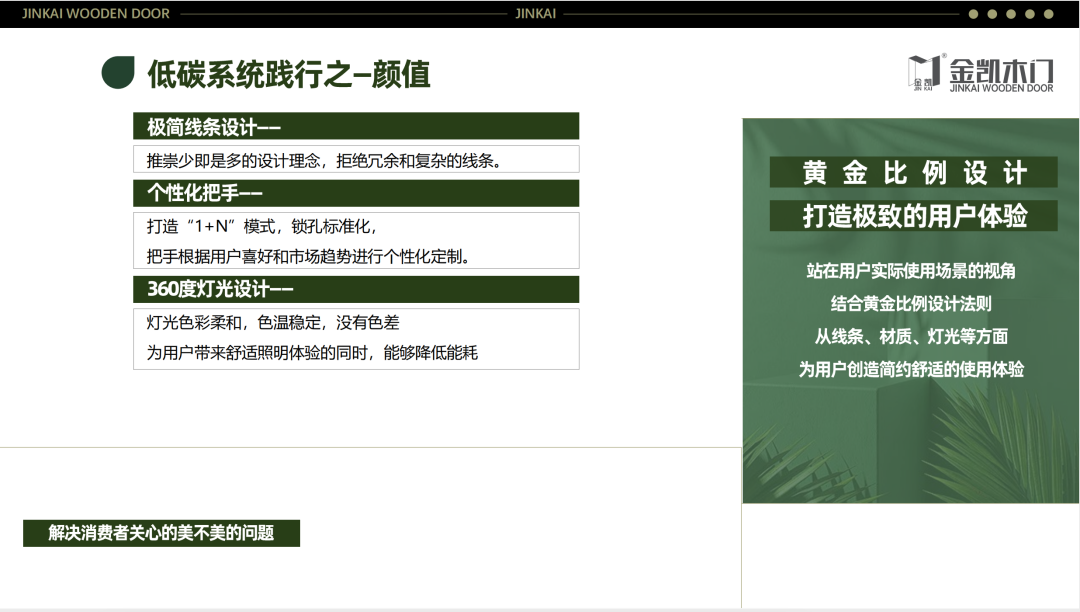Click the centered JINKAI header text
The width and height of the screenshot is (1080, 612).
535,14
